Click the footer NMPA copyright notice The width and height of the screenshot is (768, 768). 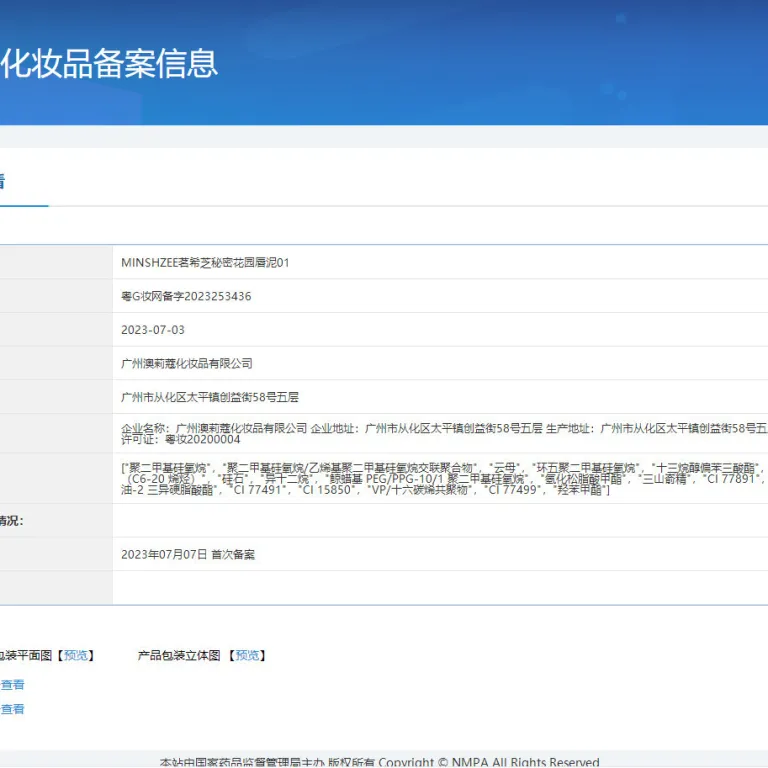point(380,763)
